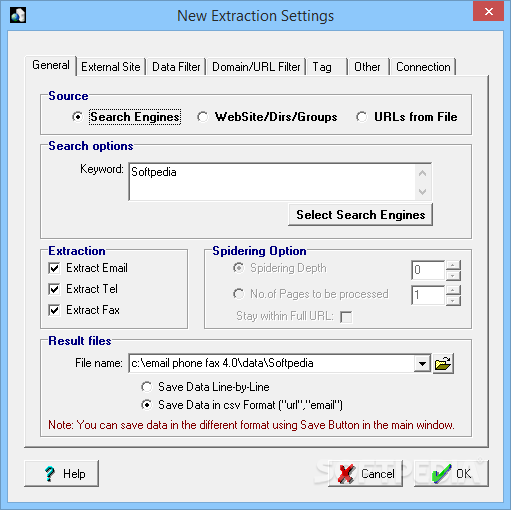Expand the File name dropdown arrow
511x510 pixels.
422,363
